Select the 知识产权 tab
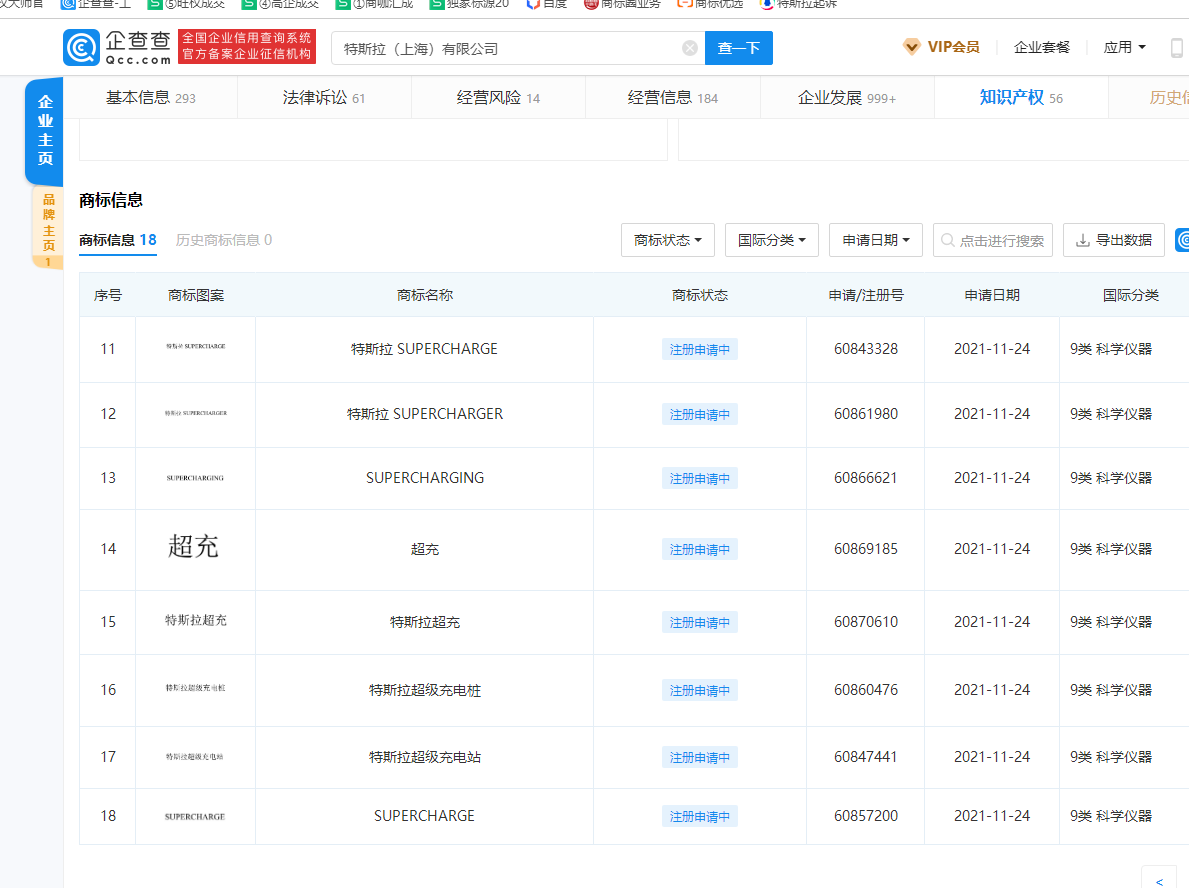This screenshot has width=1189, height=888. pyautogui.click(x=1021, y=98)
